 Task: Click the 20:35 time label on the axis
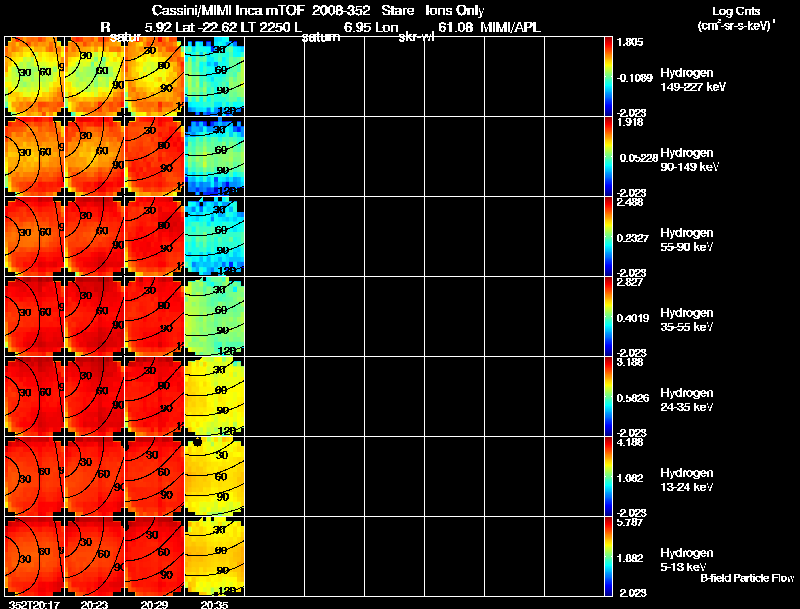(x=214, y=604)
